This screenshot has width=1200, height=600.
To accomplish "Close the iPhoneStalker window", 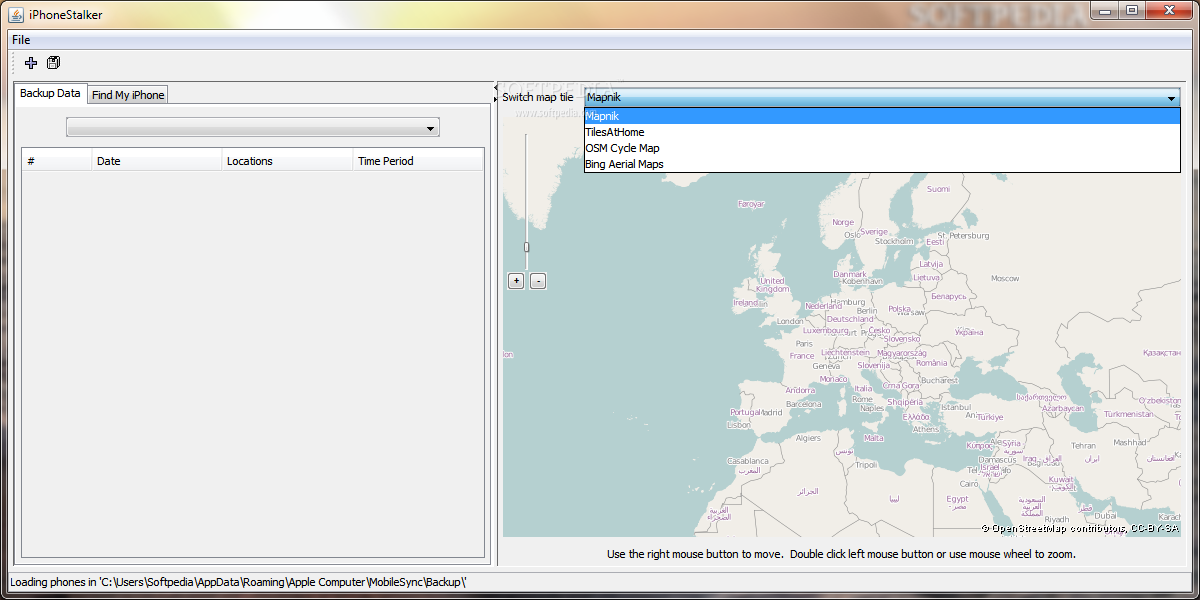I will pos(1168,10).
